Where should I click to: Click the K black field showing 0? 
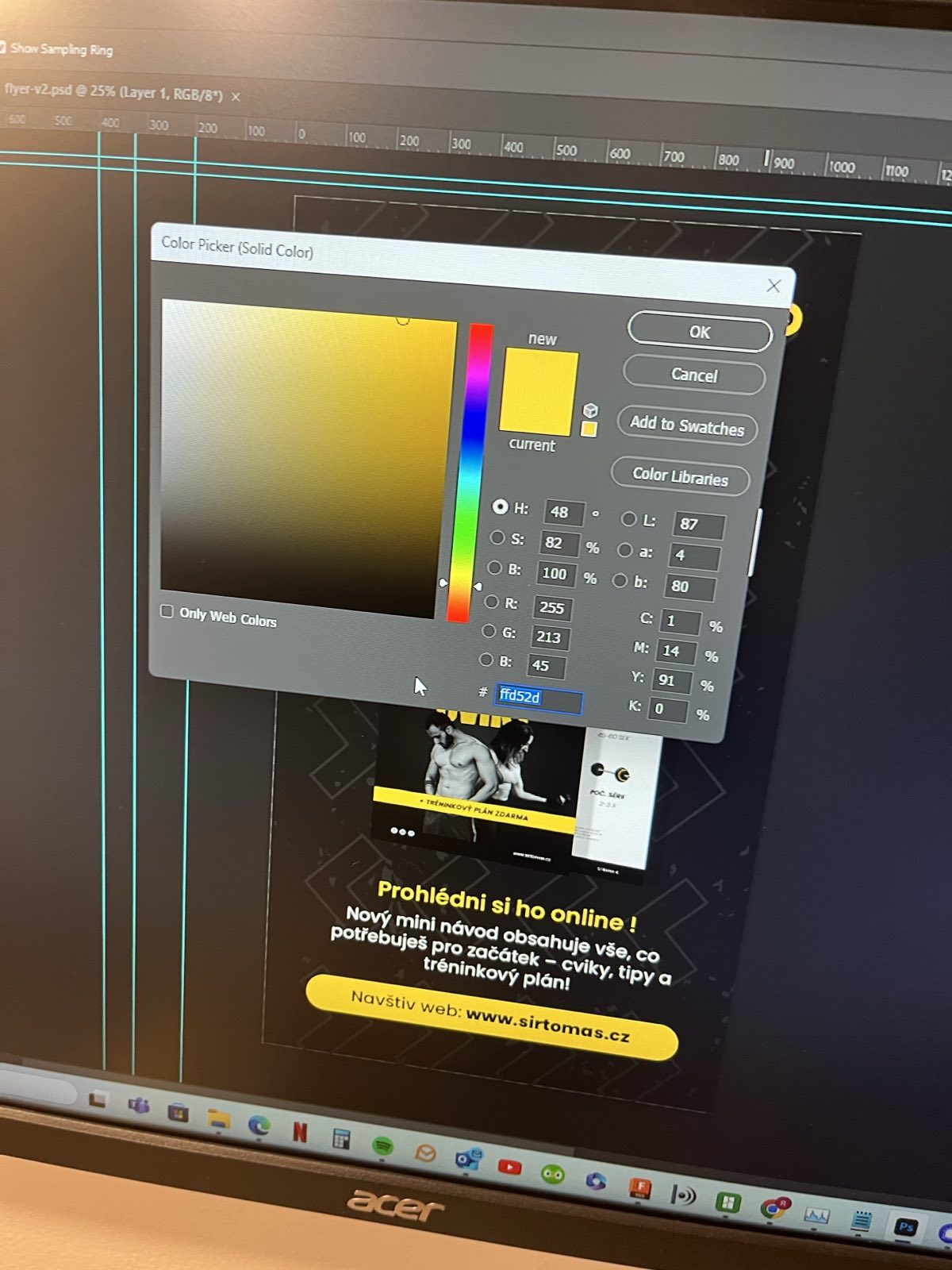tap(667, 710)
